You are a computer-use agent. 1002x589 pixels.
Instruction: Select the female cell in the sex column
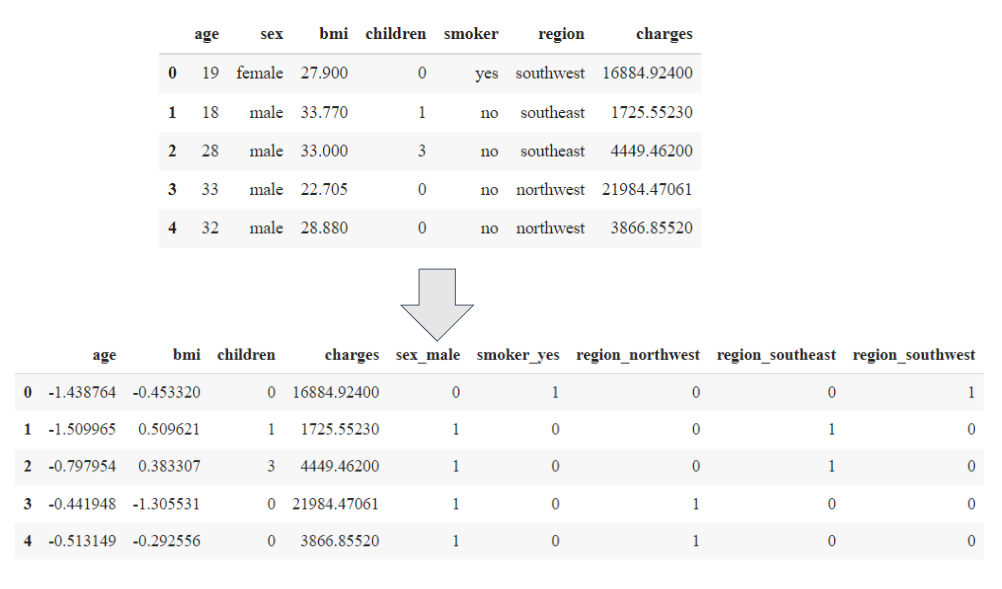260,73
